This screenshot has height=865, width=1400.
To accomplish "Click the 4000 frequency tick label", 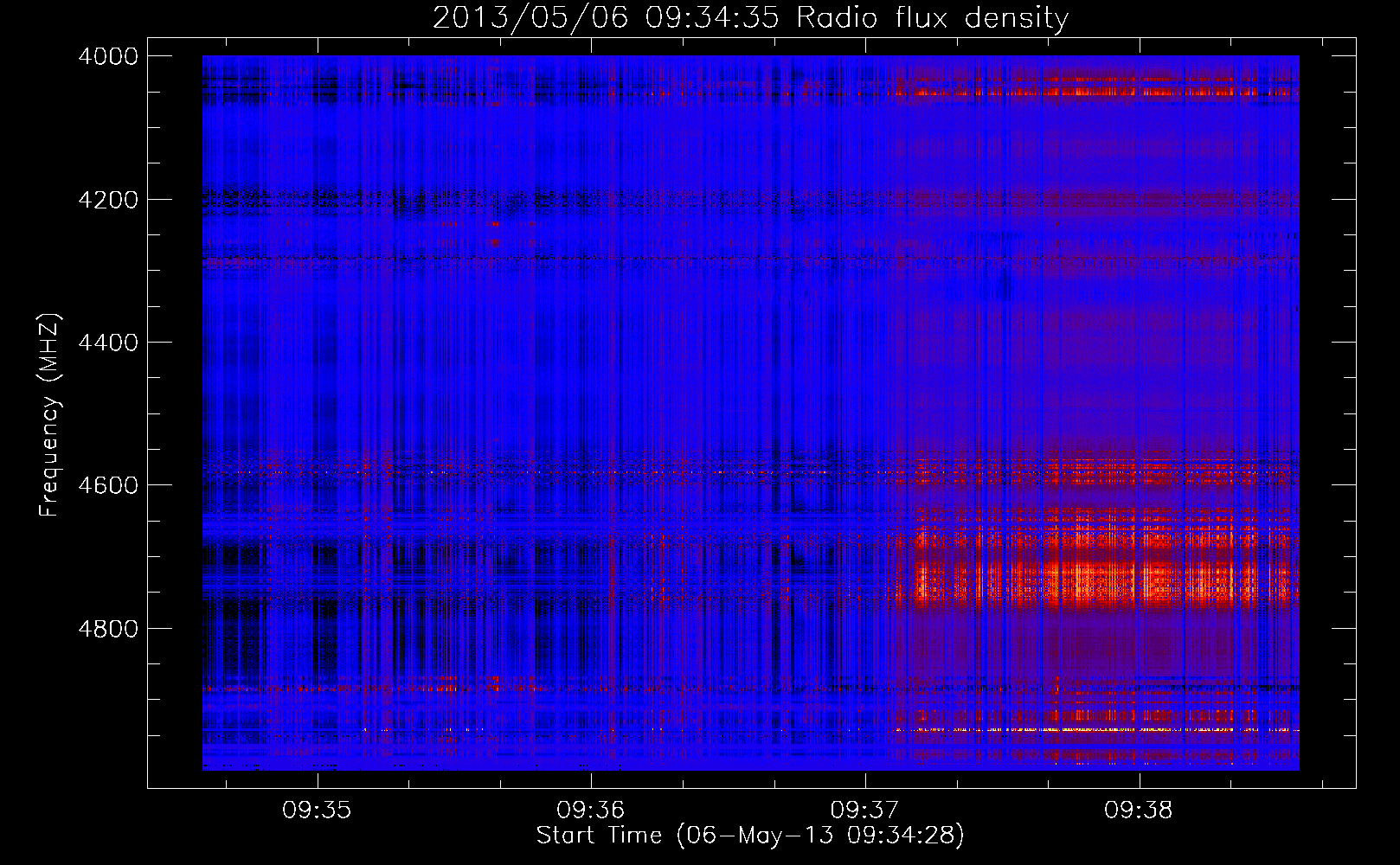I will 108,56.
